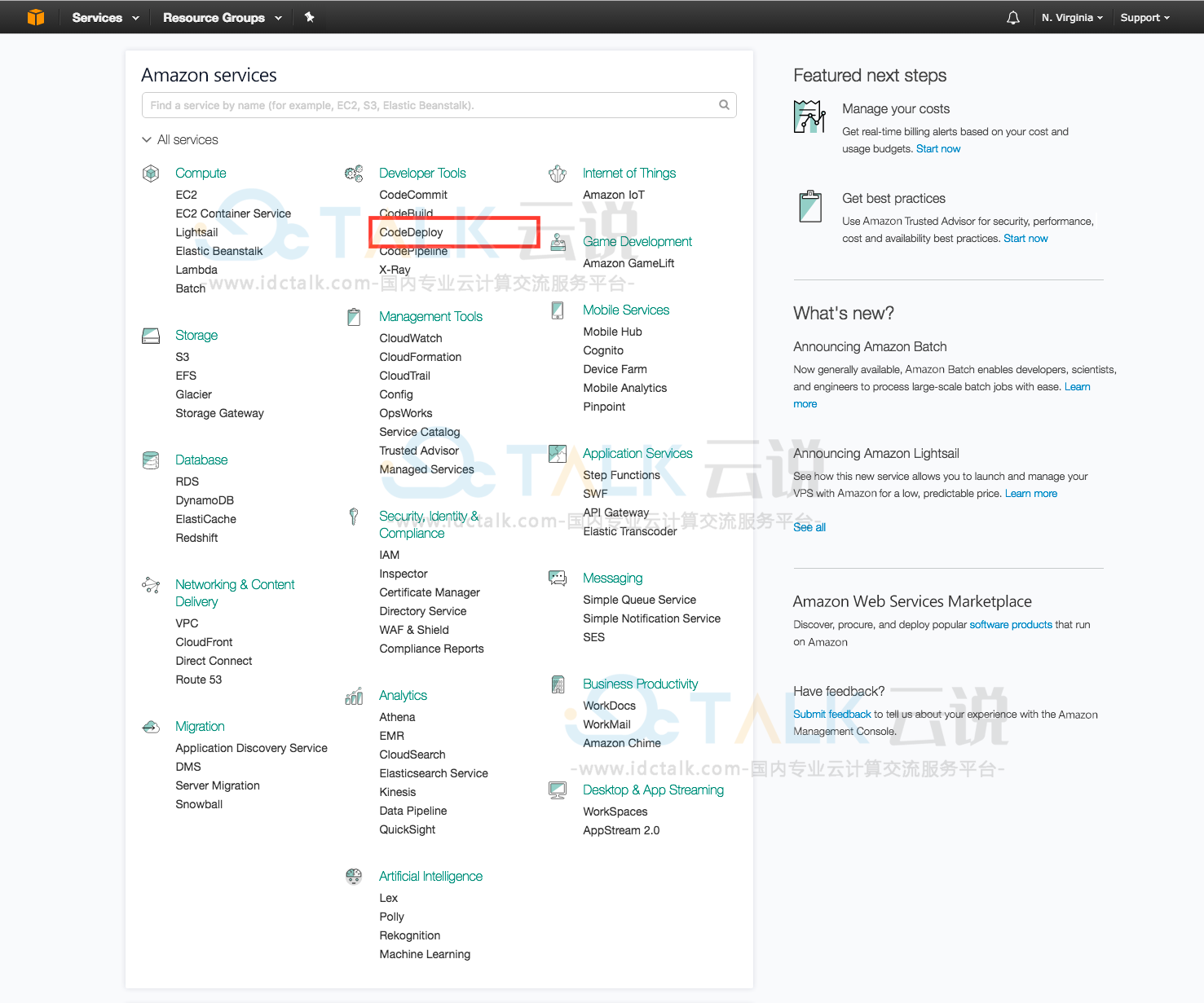
Task: Open the Kinesis service
Action: point(398,792)
